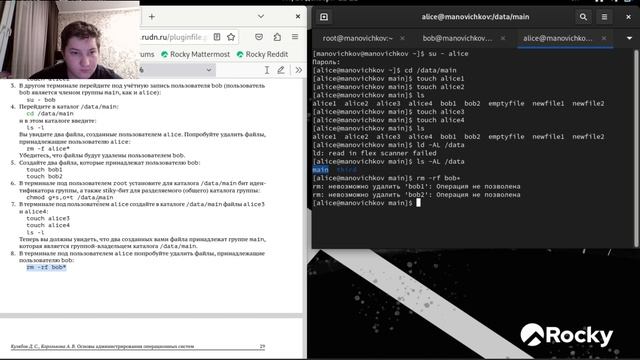Close the bob@manovichkov tab
The height and width of the screenshot is (360, 640).
point(503,38)
